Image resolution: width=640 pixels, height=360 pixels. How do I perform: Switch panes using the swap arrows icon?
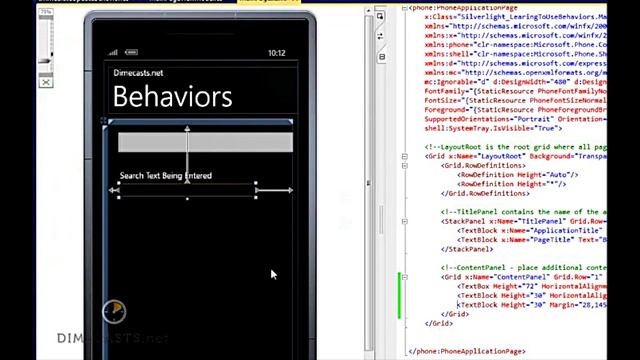380,36
